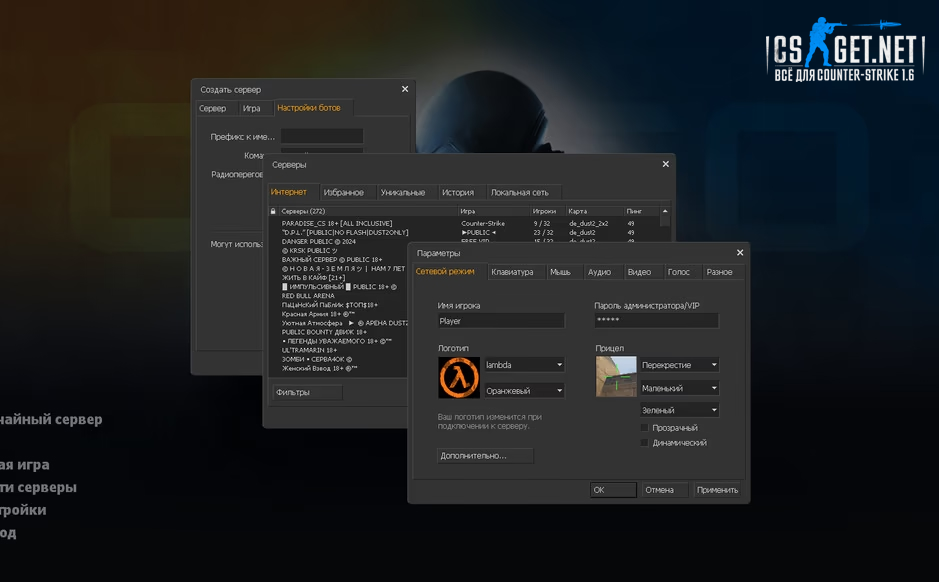939x582 pixels.
Task: Toggle the Динамический crosshair checkbox
Action: coord(645,443)
